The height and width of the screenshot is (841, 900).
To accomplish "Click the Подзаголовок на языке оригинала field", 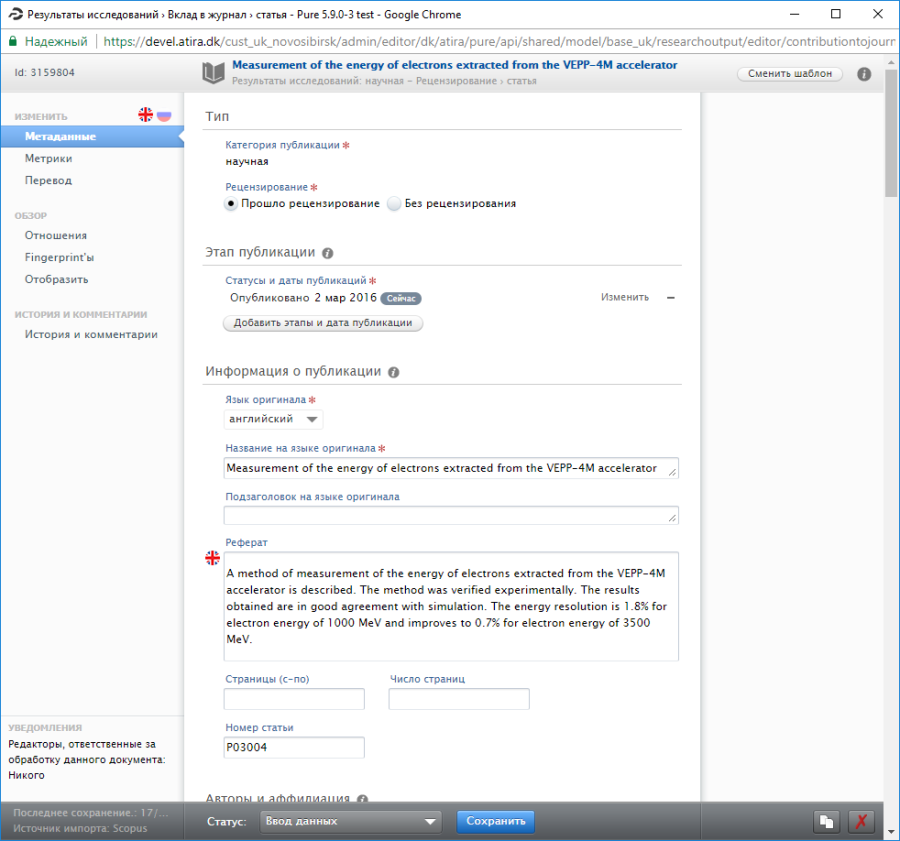I will click(451, 516).
